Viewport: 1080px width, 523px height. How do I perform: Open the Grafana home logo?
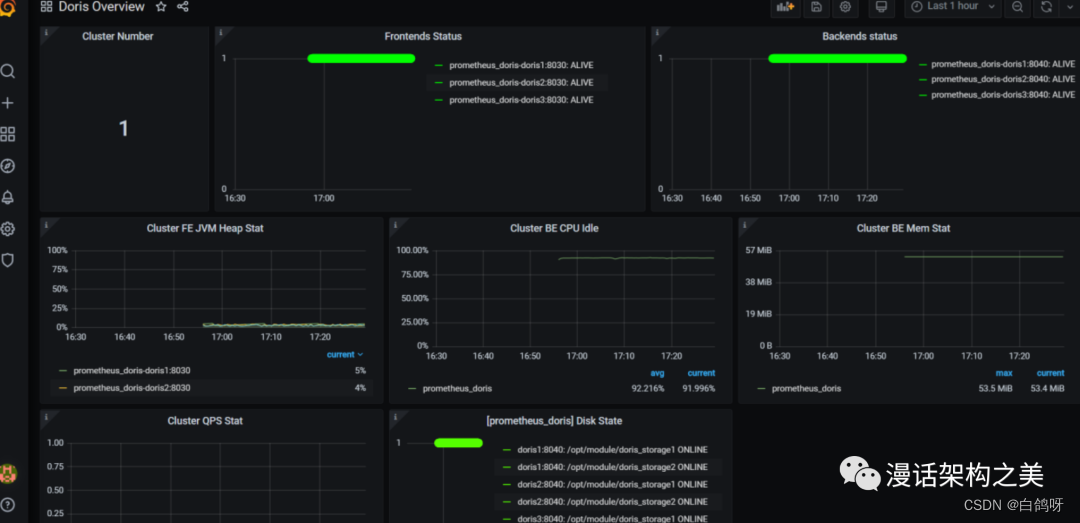[x=8, y=7]
